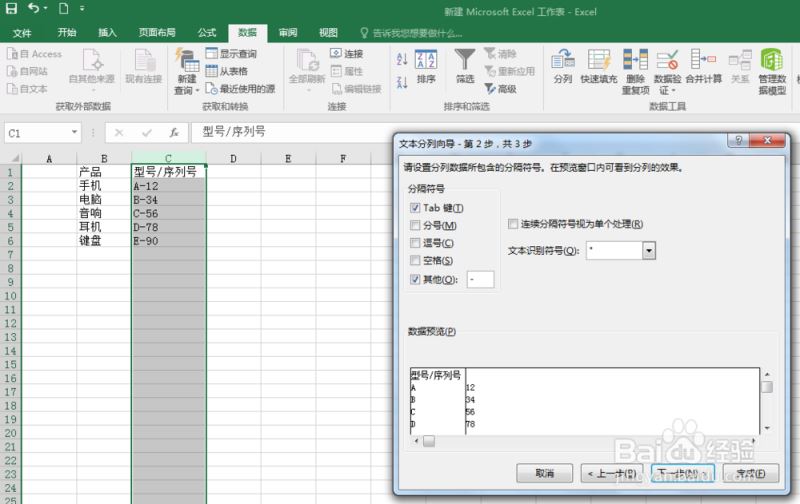
Task: Open 高级 advanced filter
Action: coord(500,89)
